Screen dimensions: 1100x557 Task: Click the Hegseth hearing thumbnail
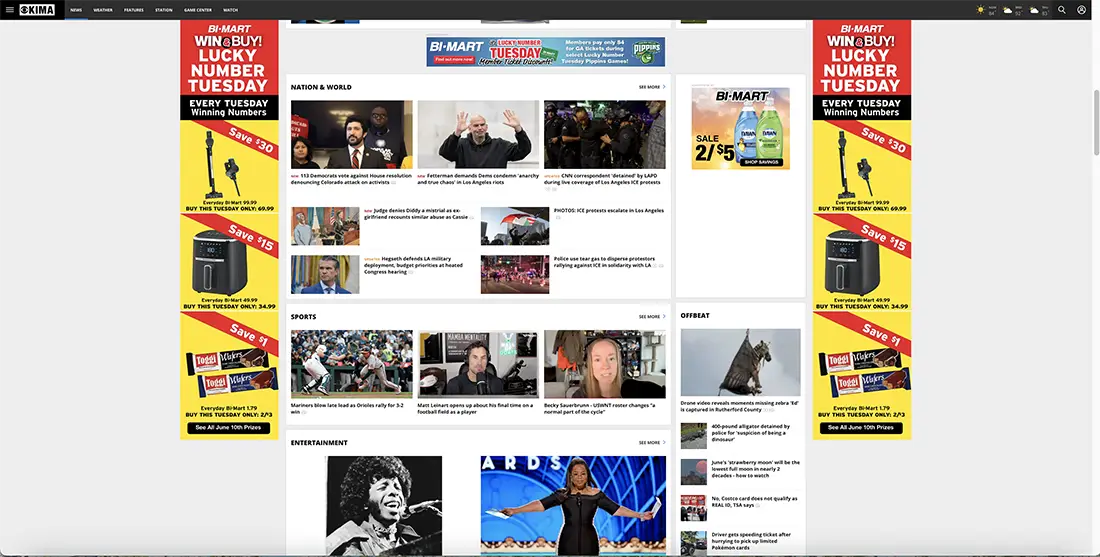(x=325, y=274)
